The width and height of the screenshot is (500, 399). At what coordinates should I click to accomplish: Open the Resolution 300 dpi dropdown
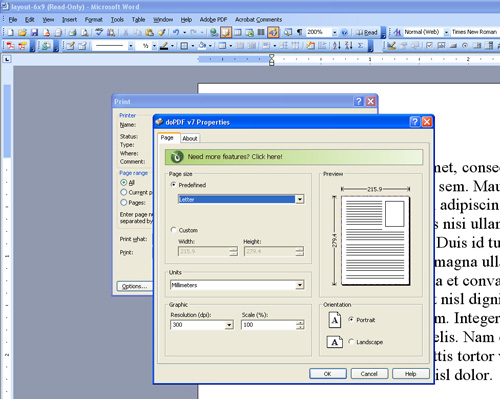tap(229, 325)
